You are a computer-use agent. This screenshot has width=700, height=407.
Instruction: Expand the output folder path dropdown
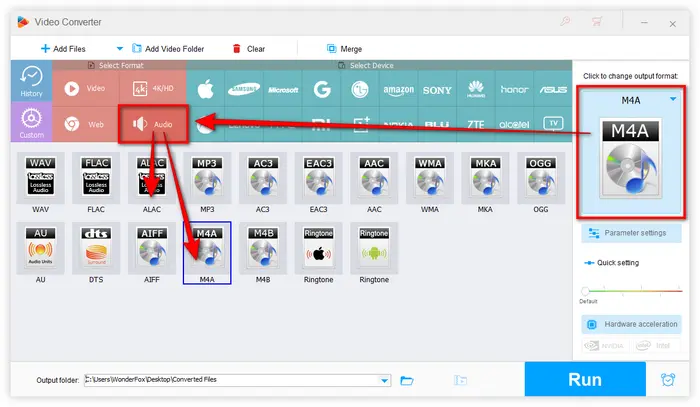[x=384, y=380]
